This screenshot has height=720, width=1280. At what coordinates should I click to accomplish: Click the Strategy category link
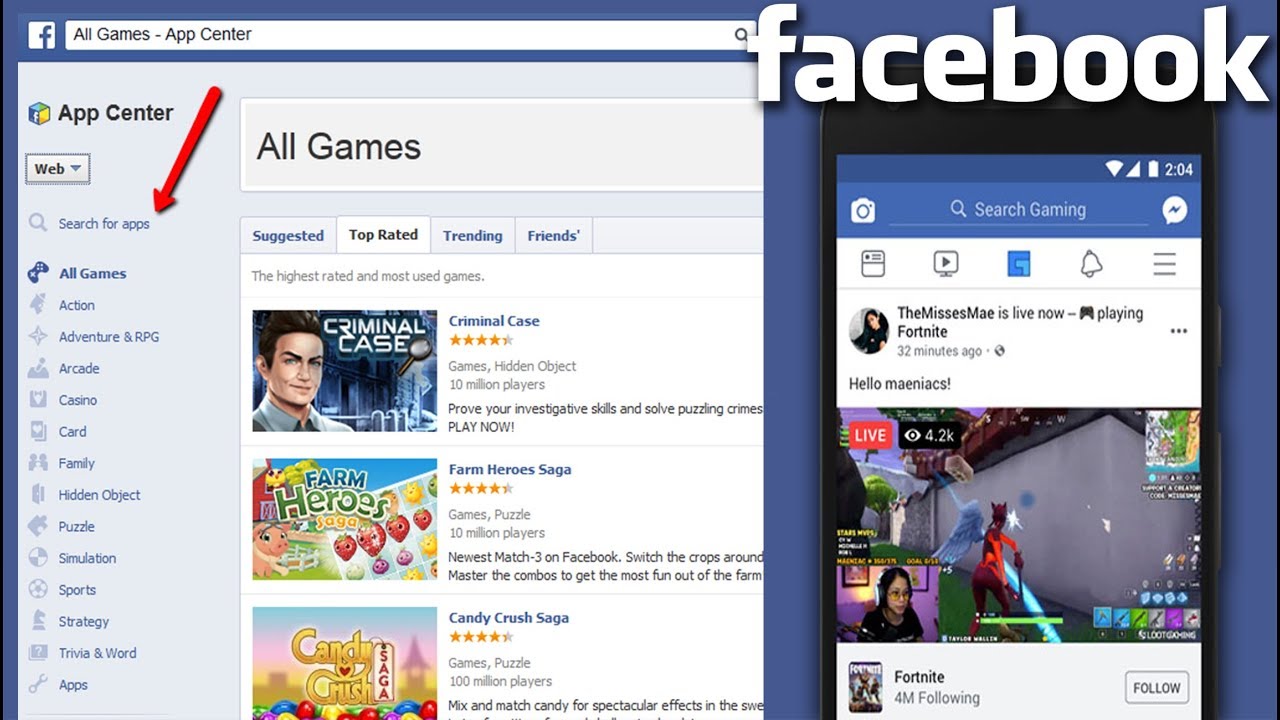point(83,622)
